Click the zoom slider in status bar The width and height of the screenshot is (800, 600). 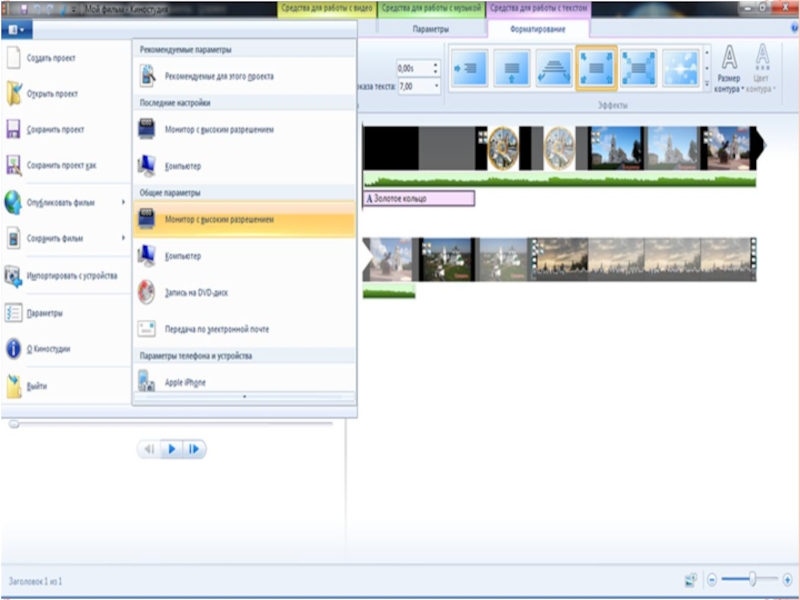[x=751, y=579]
